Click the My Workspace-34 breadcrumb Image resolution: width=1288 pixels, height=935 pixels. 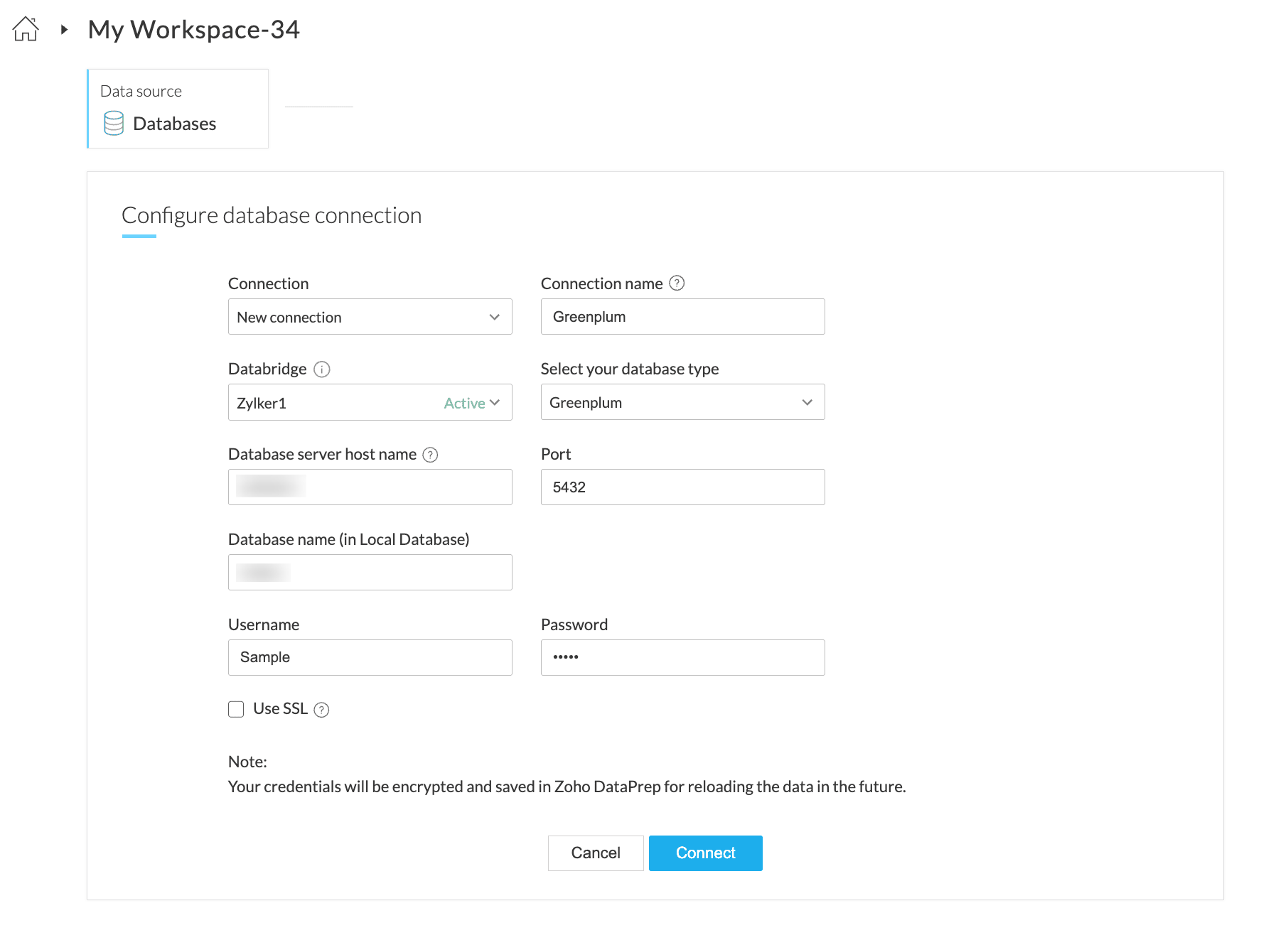pos(193,30)
